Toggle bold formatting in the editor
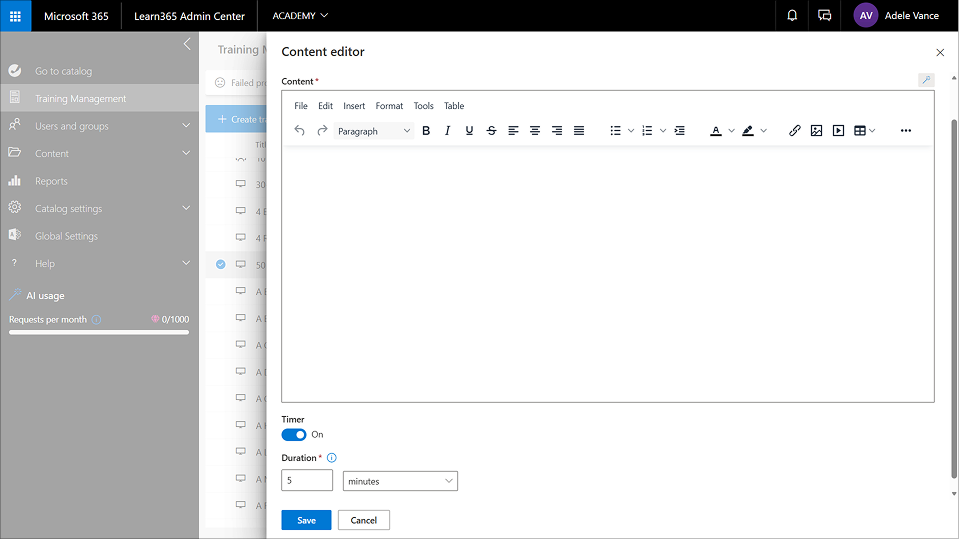959x539 pixels. pyautogui.click(x=426, y=131)
